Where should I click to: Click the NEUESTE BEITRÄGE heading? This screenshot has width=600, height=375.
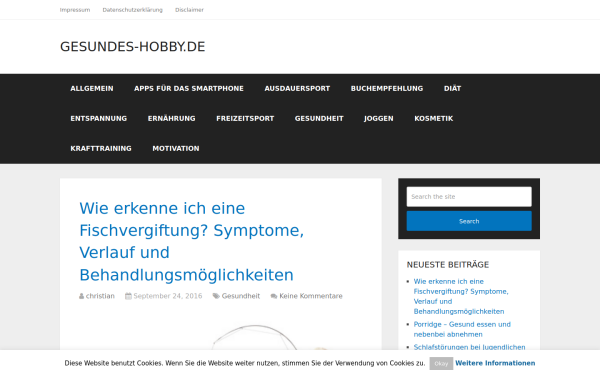pos(448,265)
